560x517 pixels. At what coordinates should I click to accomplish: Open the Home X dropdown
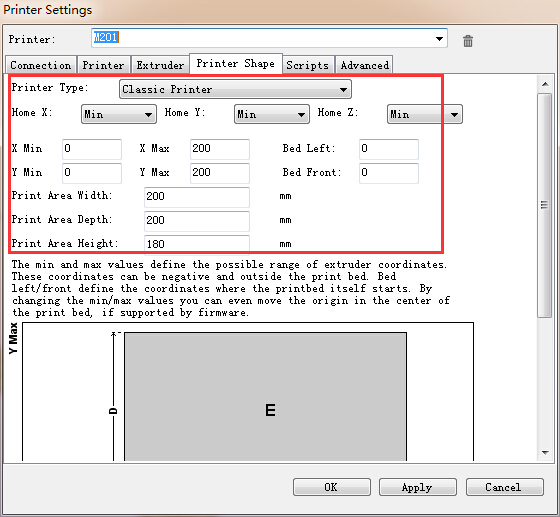pyautogui.click(x=119, y=114)
